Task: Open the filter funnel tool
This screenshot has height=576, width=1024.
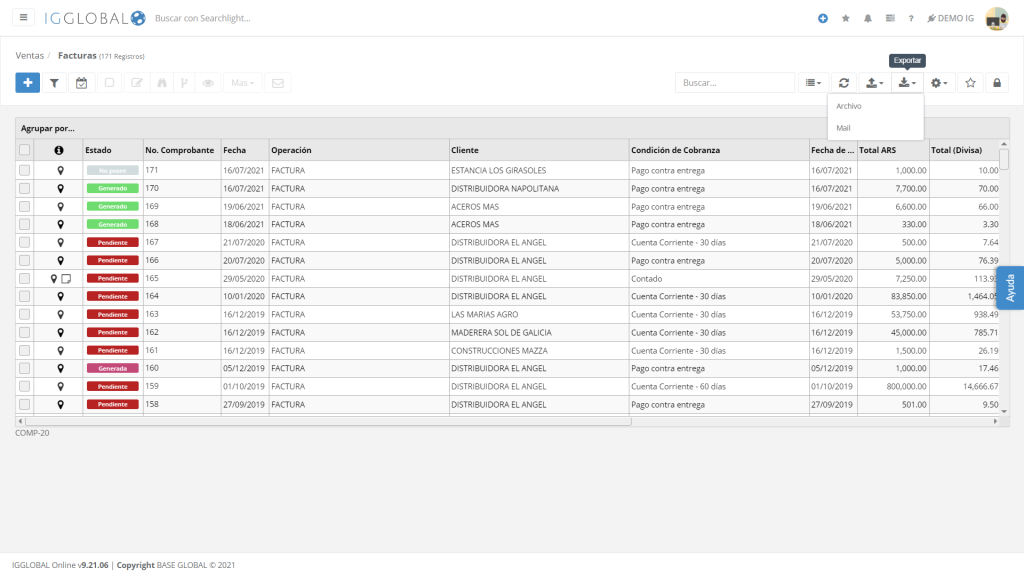Action: point(54,83)
